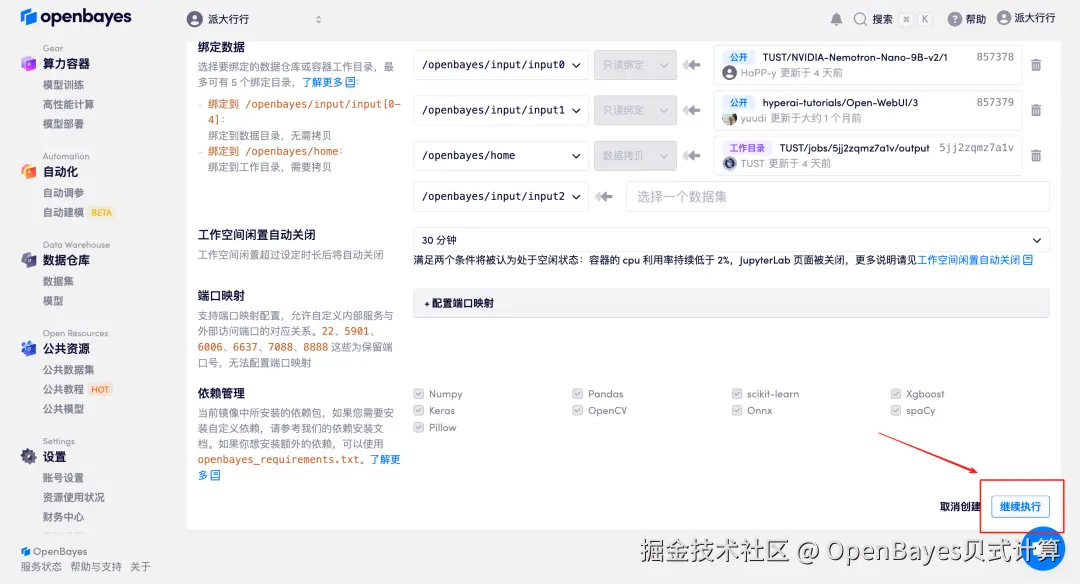
Task: Open the /openbayes/home path dropdown
Action: 501,156
